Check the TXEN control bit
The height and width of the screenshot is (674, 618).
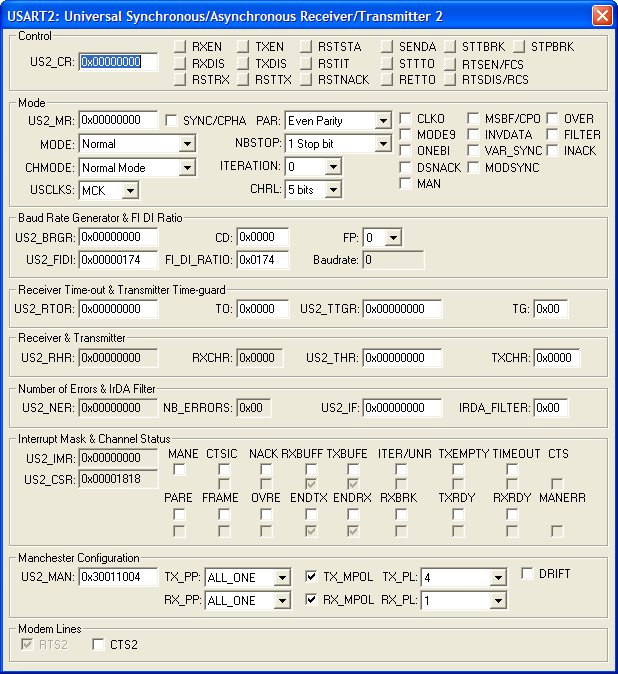243,46
